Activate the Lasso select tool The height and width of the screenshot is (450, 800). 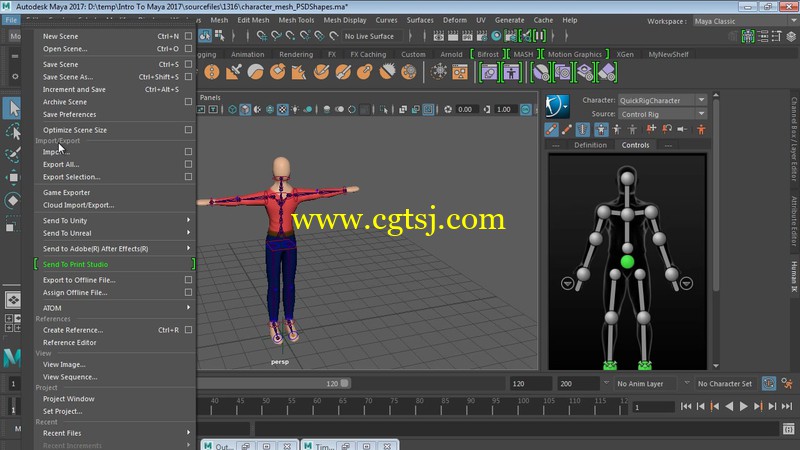point(13,132)
